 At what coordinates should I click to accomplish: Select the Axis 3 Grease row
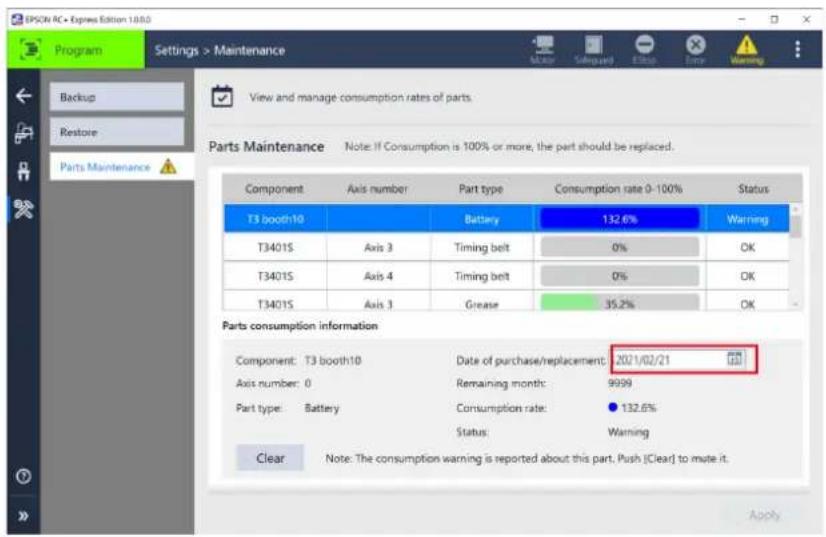[x=506, y=301]
